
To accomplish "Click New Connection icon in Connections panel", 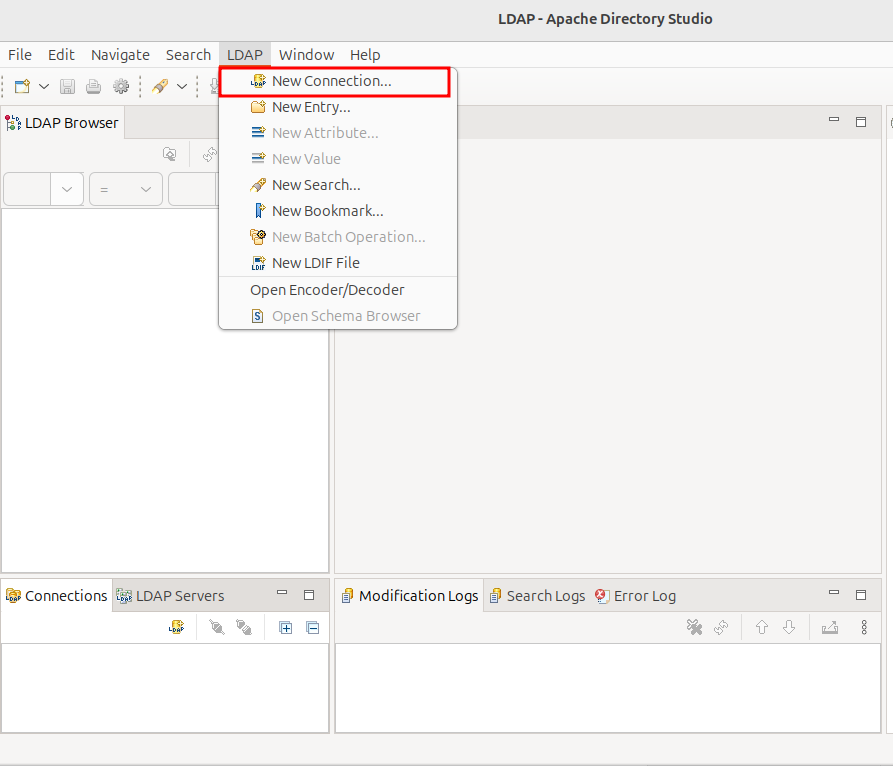I will (177, 627).
